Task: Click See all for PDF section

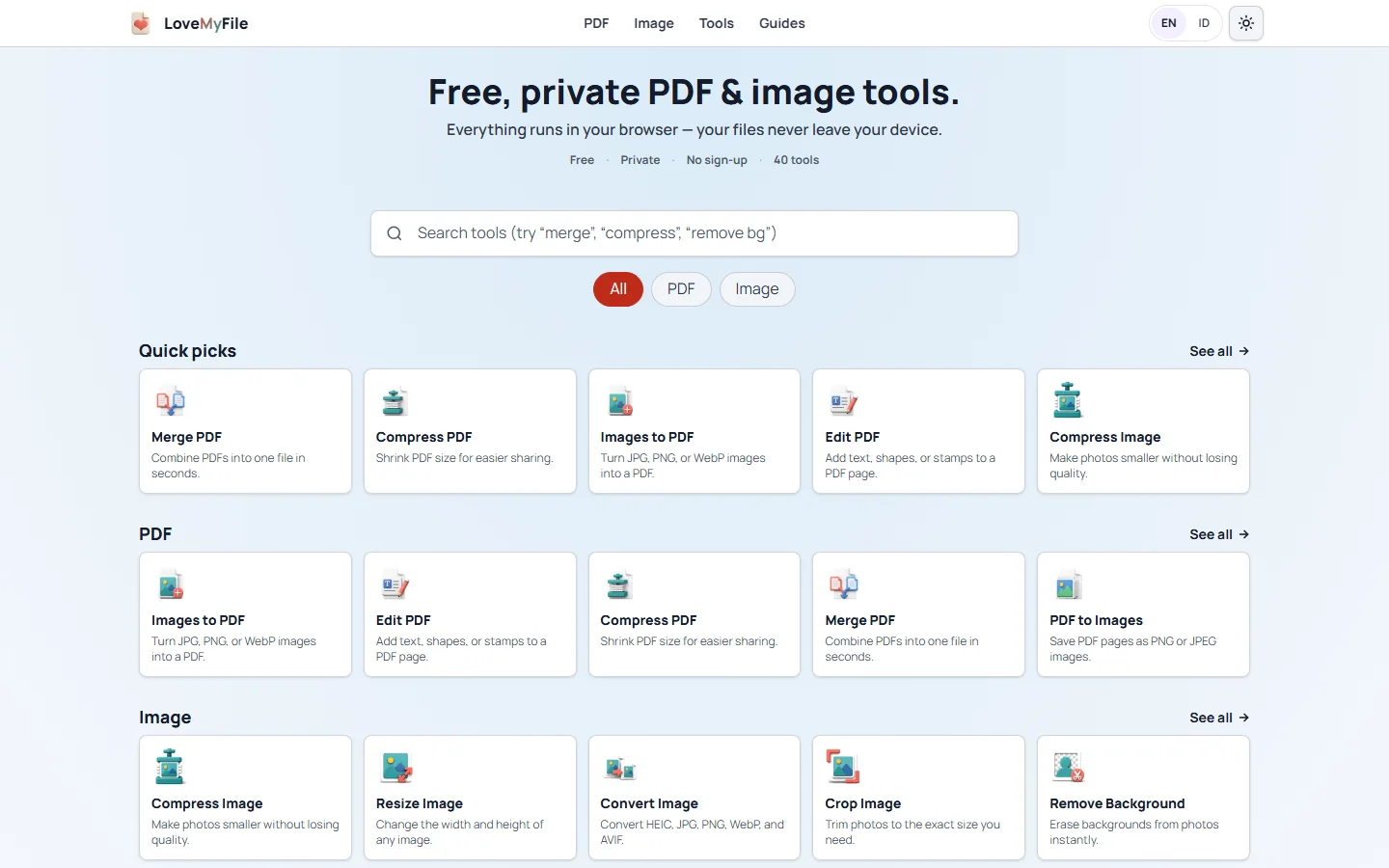Action: [x=1219, y=534]
